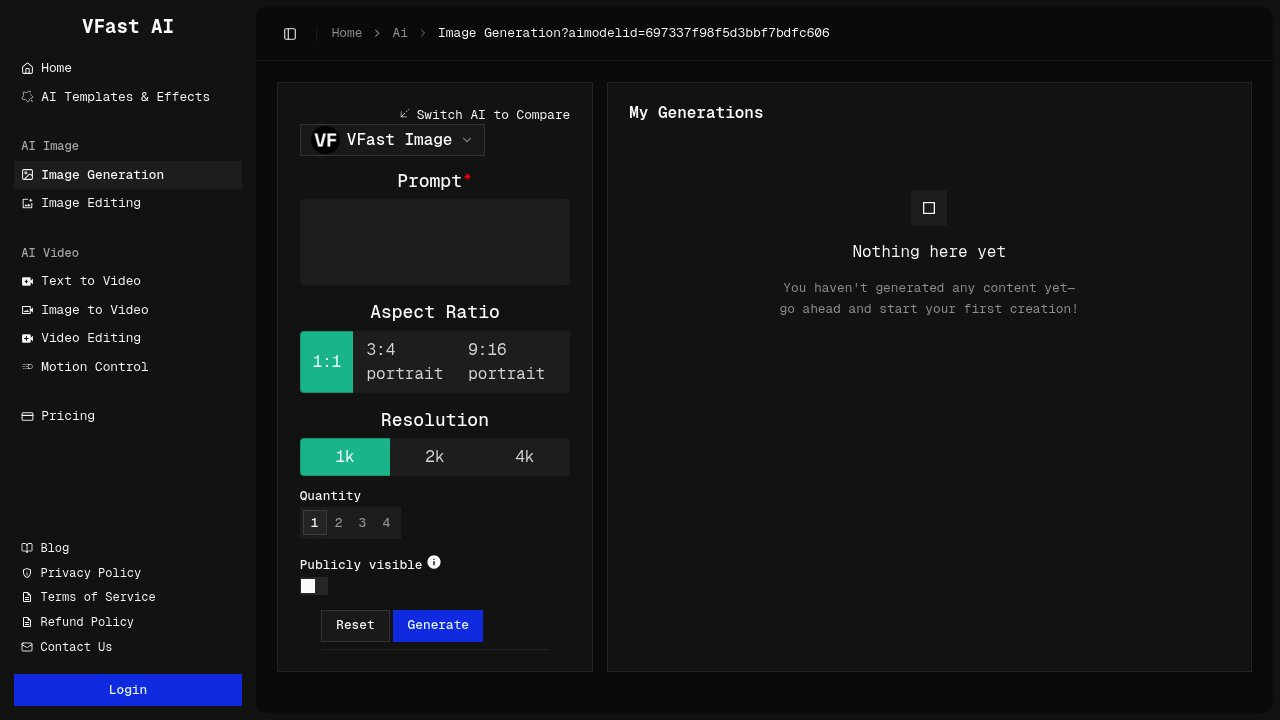Click the Video Editing icon
This screenshot has height=720, width=1280.
click(x=26, y=338)
